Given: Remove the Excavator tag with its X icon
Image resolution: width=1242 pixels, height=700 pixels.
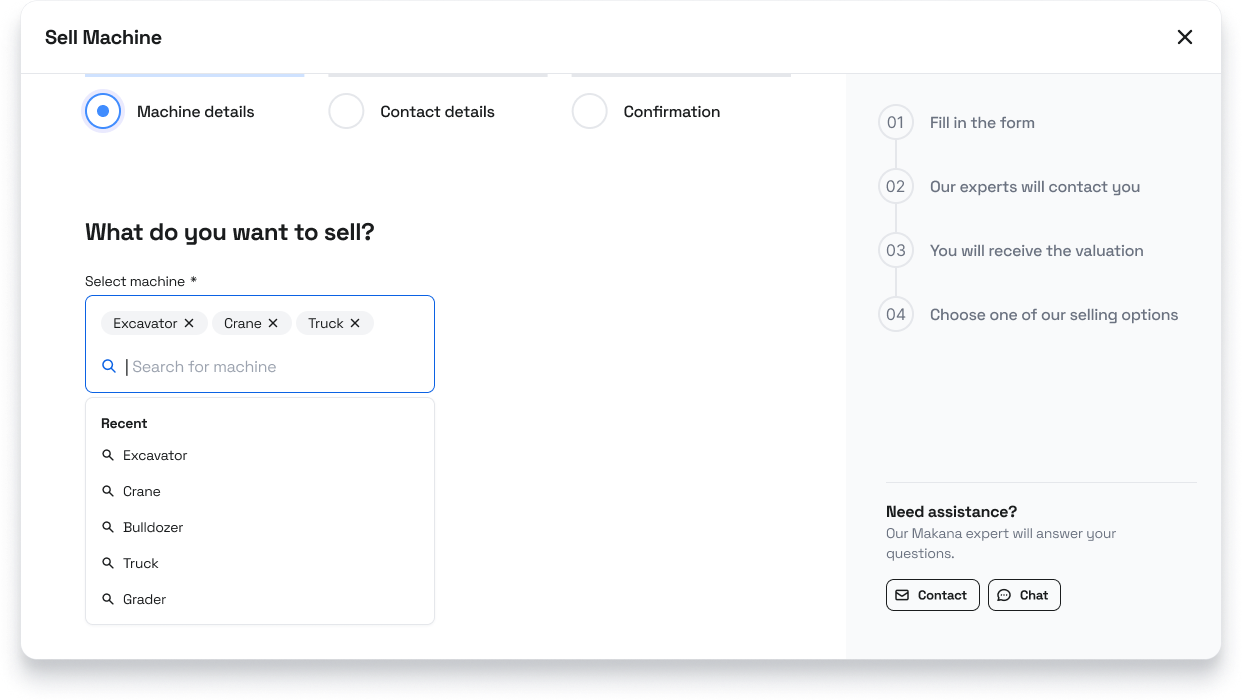Looking at the screenshot, I should point(189,323).
